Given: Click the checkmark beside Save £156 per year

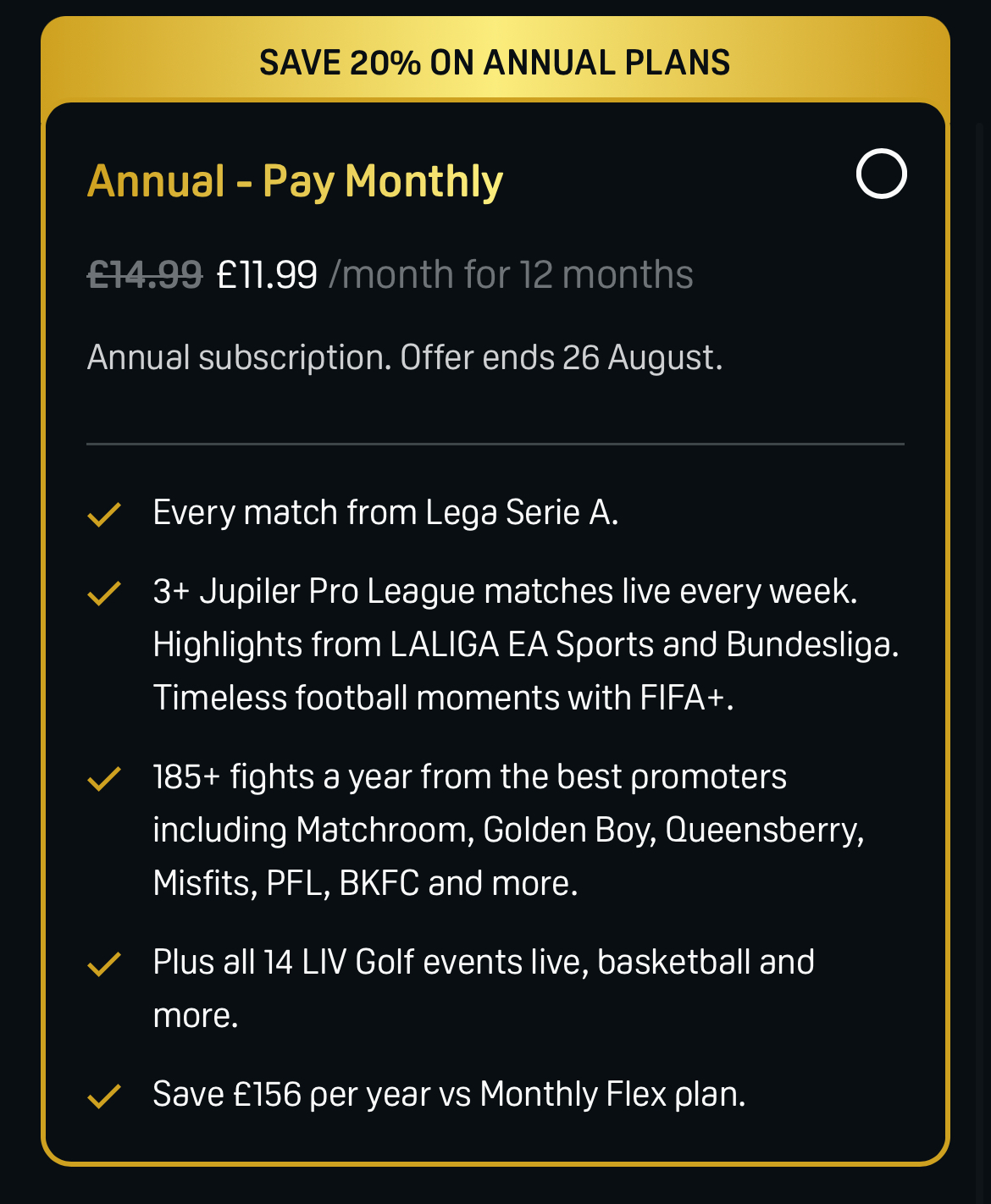Looking at the screenshot, I should click(x=104, y=1096).
